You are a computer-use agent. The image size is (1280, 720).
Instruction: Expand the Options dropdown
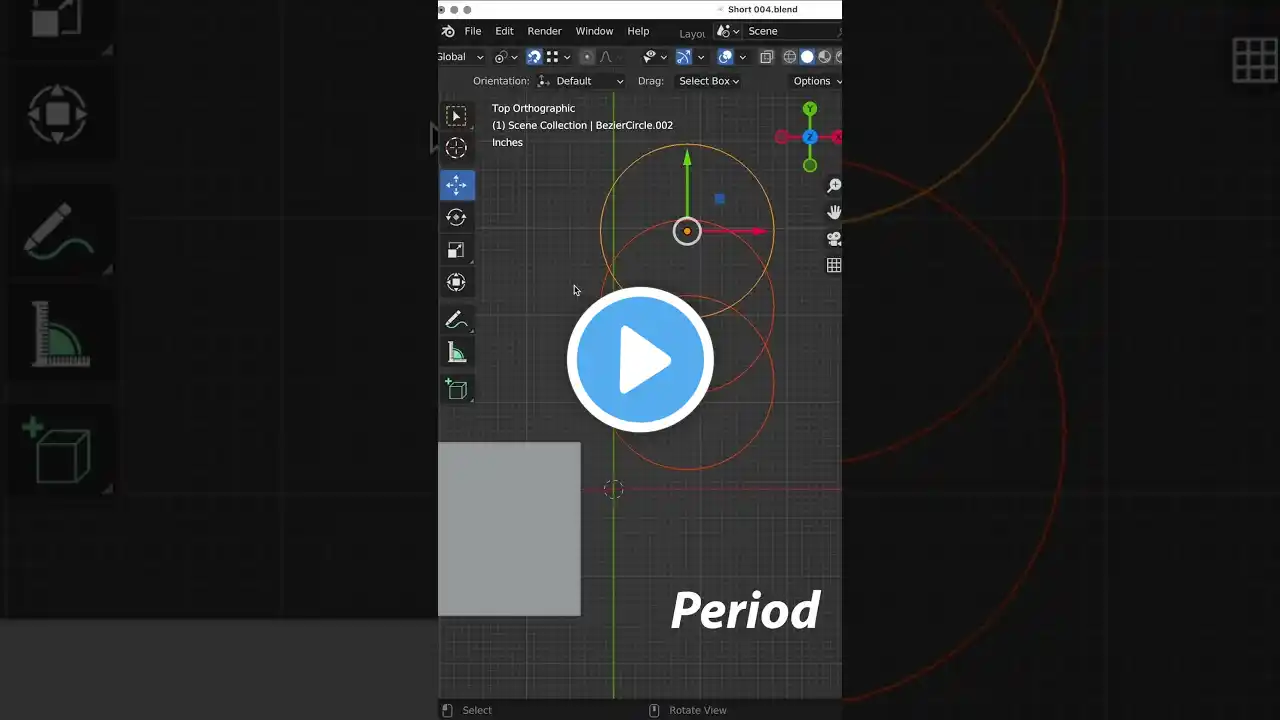pyautogui.click(x=816, y=81)
